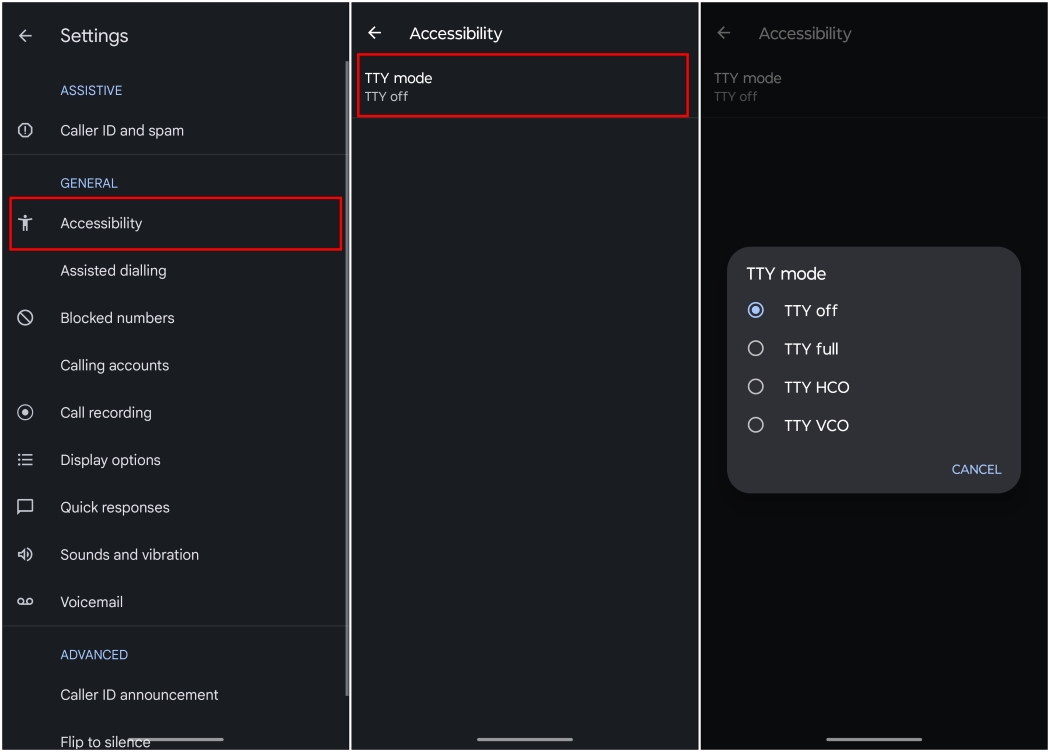Enable TTY full mode
Image resolution: width=1050 pixels, height=752 pixels.
756,348
